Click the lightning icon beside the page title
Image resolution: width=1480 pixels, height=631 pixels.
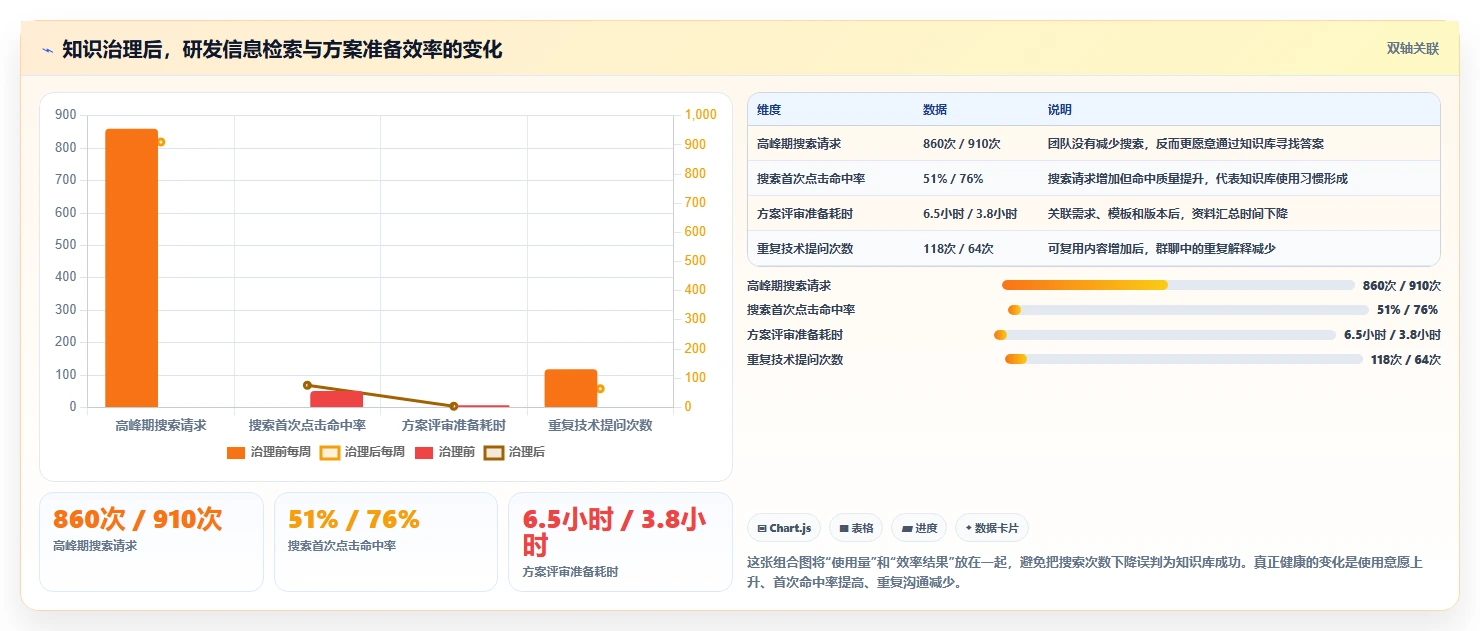pos(47,49)
